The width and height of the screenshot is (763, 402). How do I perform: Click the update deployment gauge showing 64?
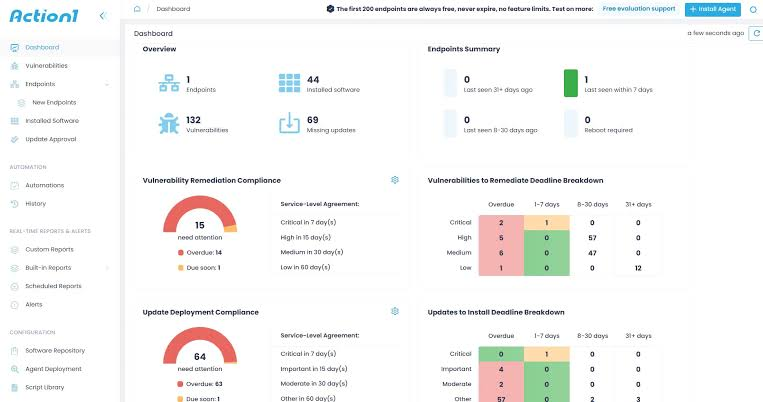pos(200,347)
